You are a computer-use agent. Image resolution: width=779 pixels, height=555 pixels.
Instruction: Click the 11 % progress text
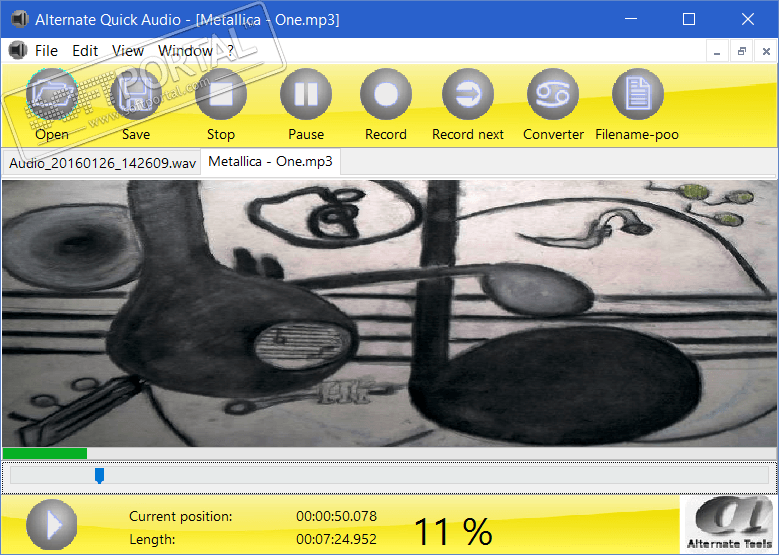pyautogui.click(x=453, y=532)
